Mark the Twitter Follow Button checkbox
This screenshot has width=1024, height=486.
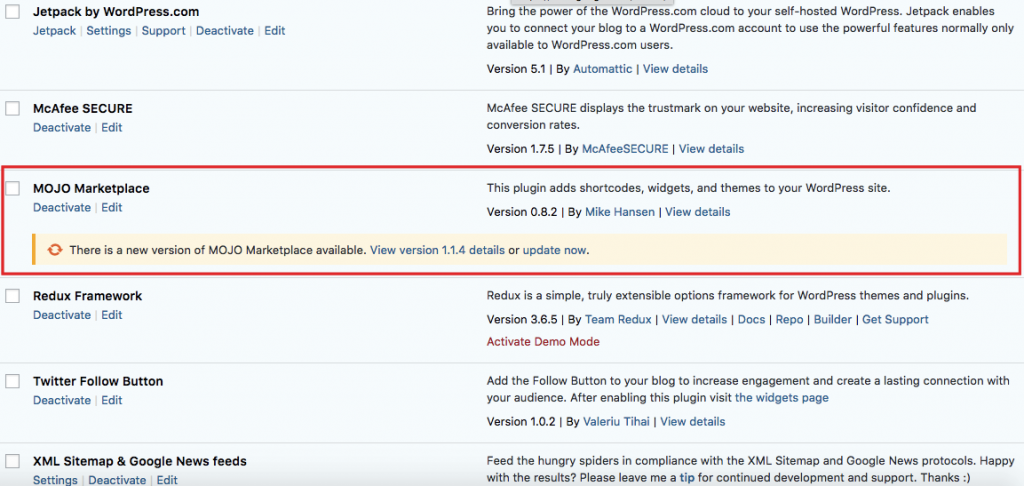12,381
